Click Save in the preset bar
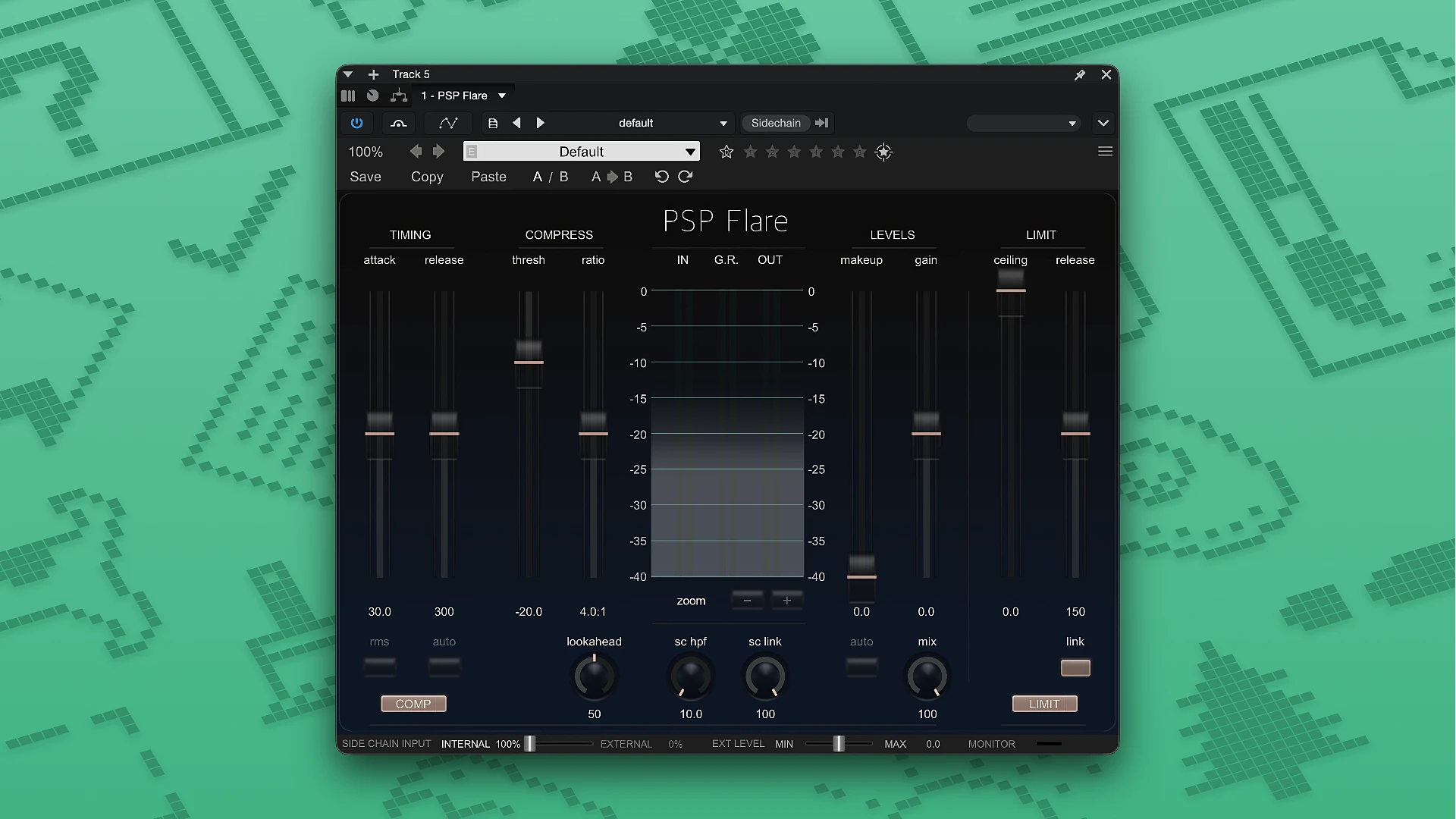Screen dimensions: 1456x819 pos(366,177)
